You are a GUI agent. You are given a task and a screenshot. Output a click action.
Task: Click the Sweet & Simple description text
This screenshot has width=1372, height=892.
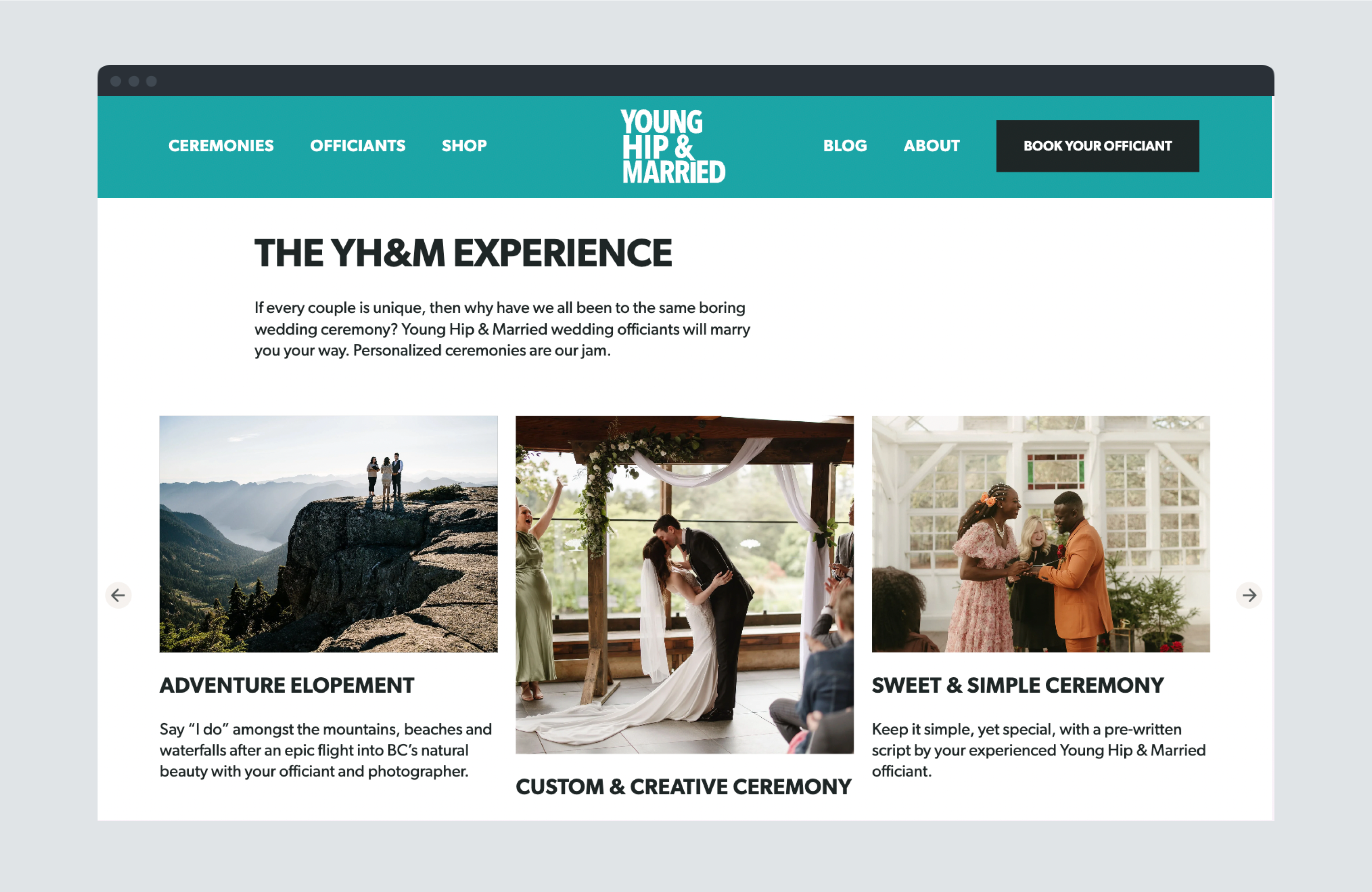click(x=1039, y=750)
